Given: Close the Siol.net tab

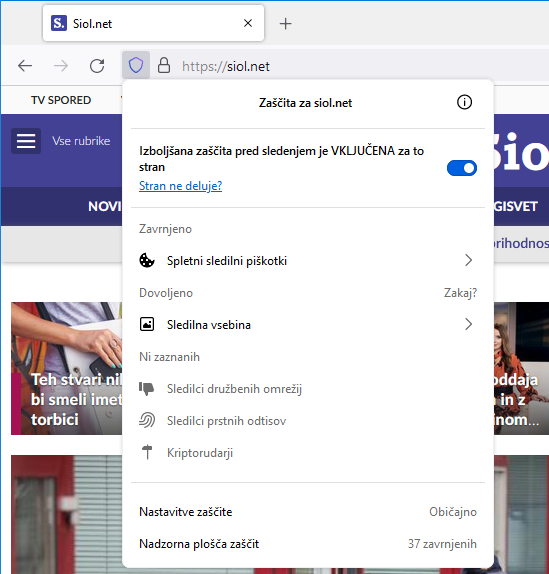Looking at the screenshot, I should click(x=248, y=23).
